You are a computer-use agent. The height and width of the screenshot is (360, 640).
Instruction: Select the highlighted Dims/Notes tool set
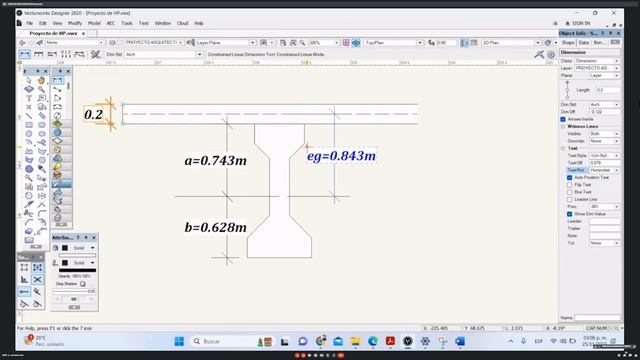(62, 184)
